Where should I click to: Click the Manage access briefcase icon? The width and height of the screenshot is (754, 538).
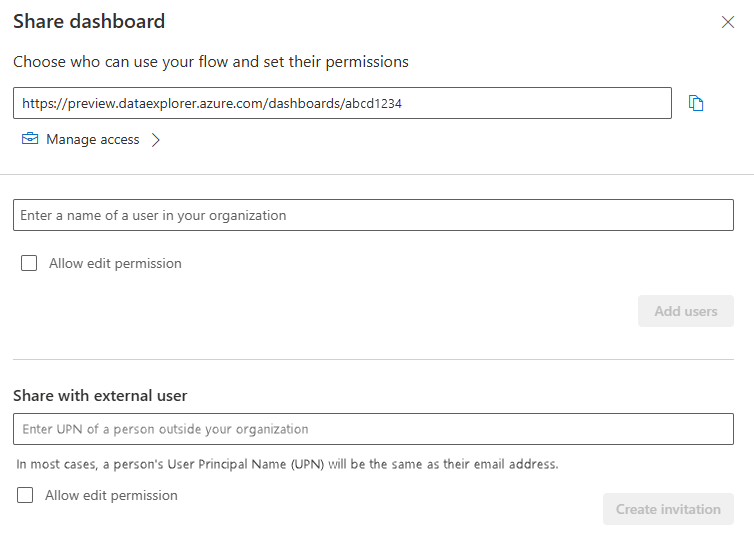[x=30, y=139]
